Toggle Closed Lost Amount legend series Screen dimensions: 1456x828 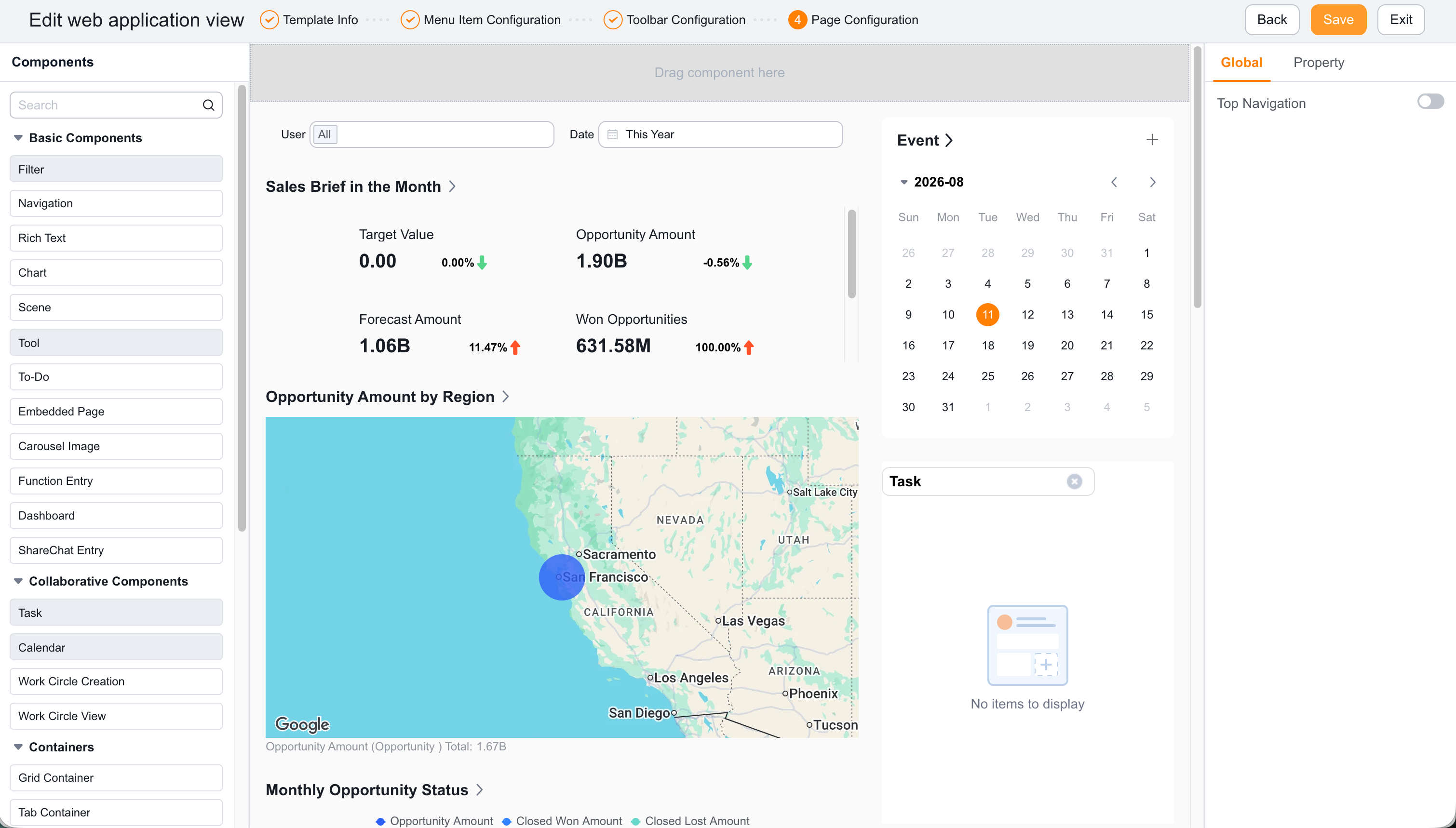(690, 821)
